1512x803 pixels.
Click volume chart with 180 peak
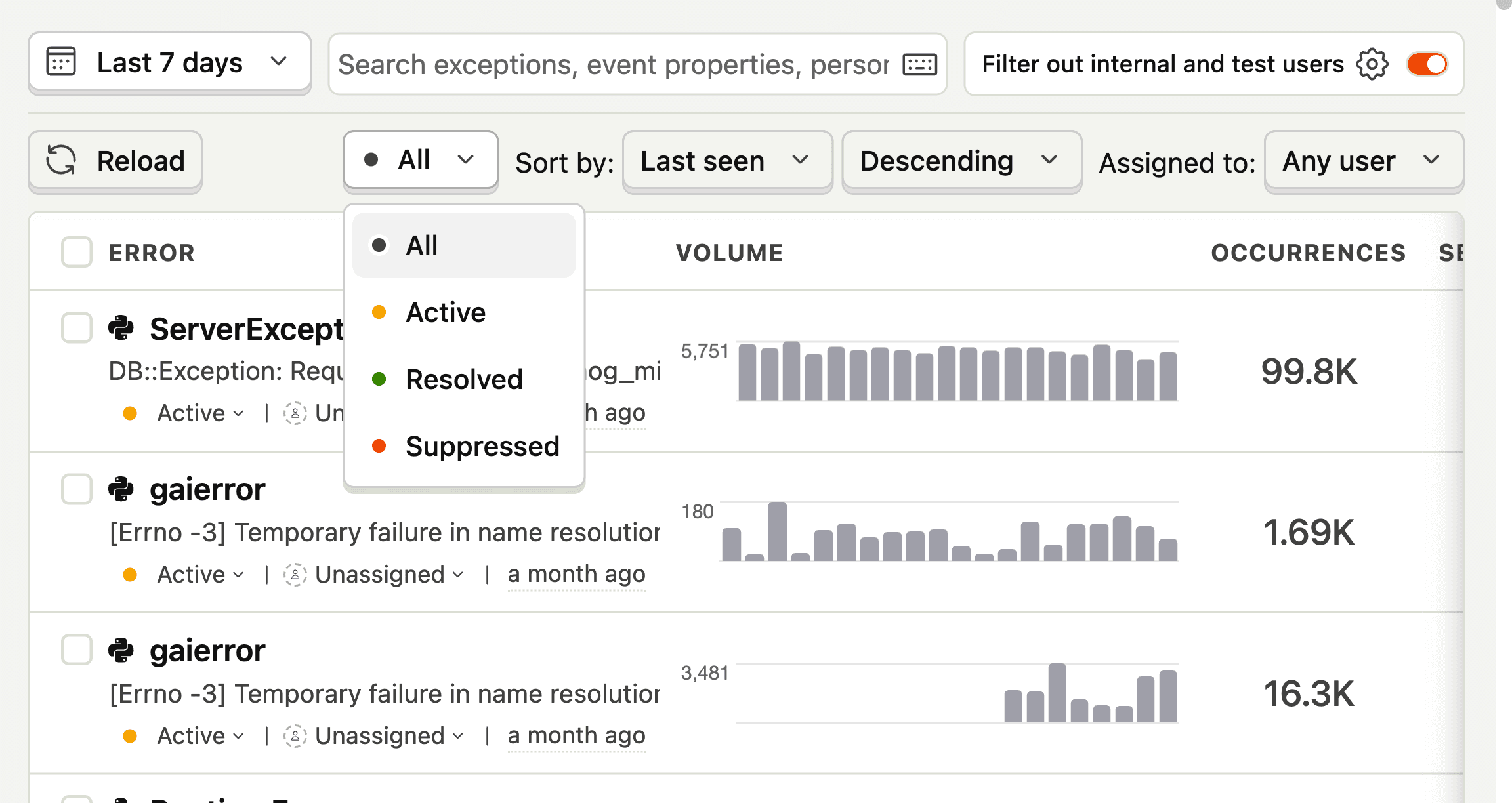click(x=950, y=531)
